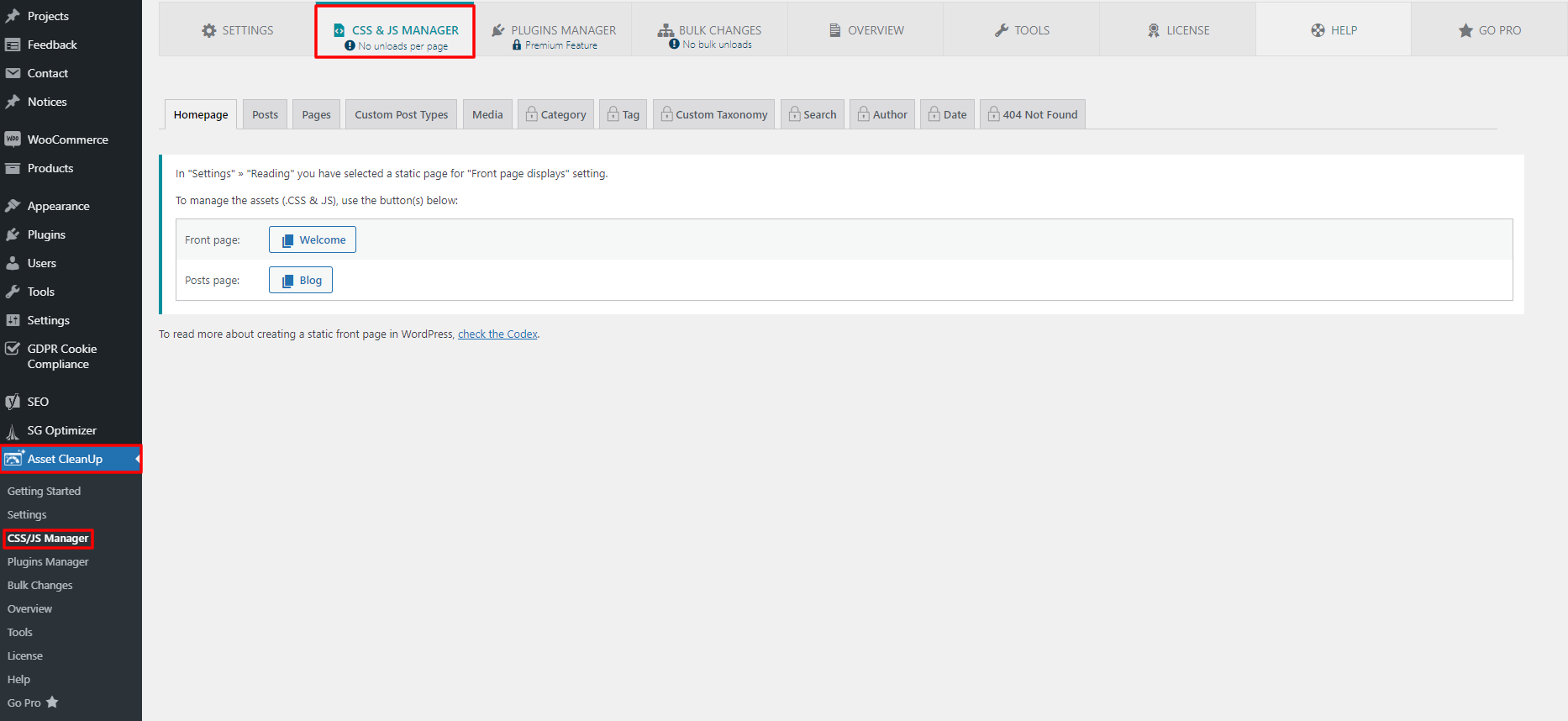Click the Settings gear icon in top tabs
This screenshot has height=721, width=1568.
click(x=209, y=30)
